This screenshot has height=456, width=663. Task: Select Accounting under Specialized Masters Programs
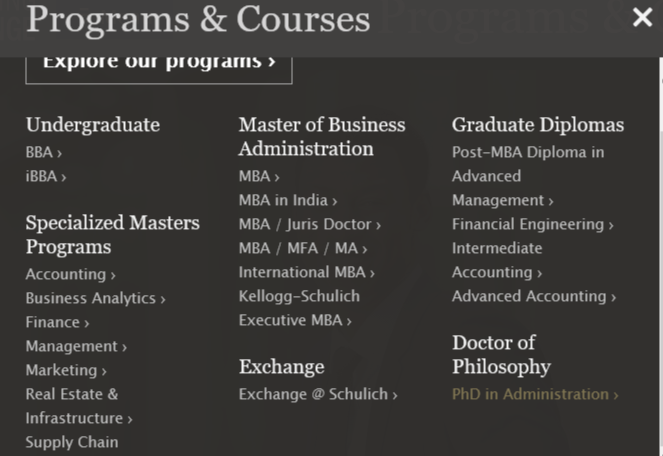coord(70,274)
